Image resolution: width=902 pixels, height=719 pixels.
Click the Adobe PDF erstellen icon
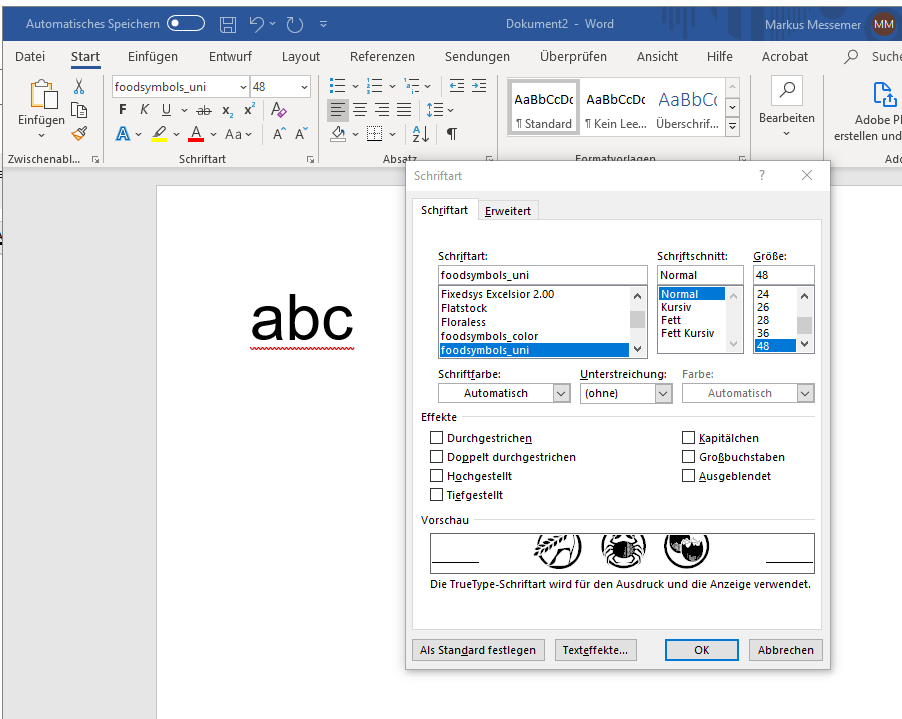tap(884, 94)
